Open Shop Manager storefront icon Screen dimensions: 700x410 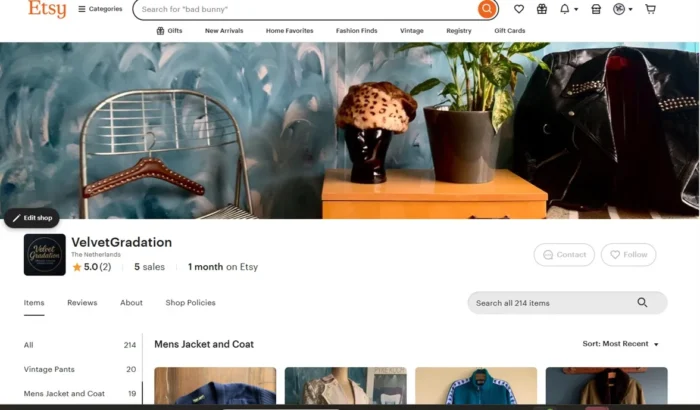pos(596,9)
